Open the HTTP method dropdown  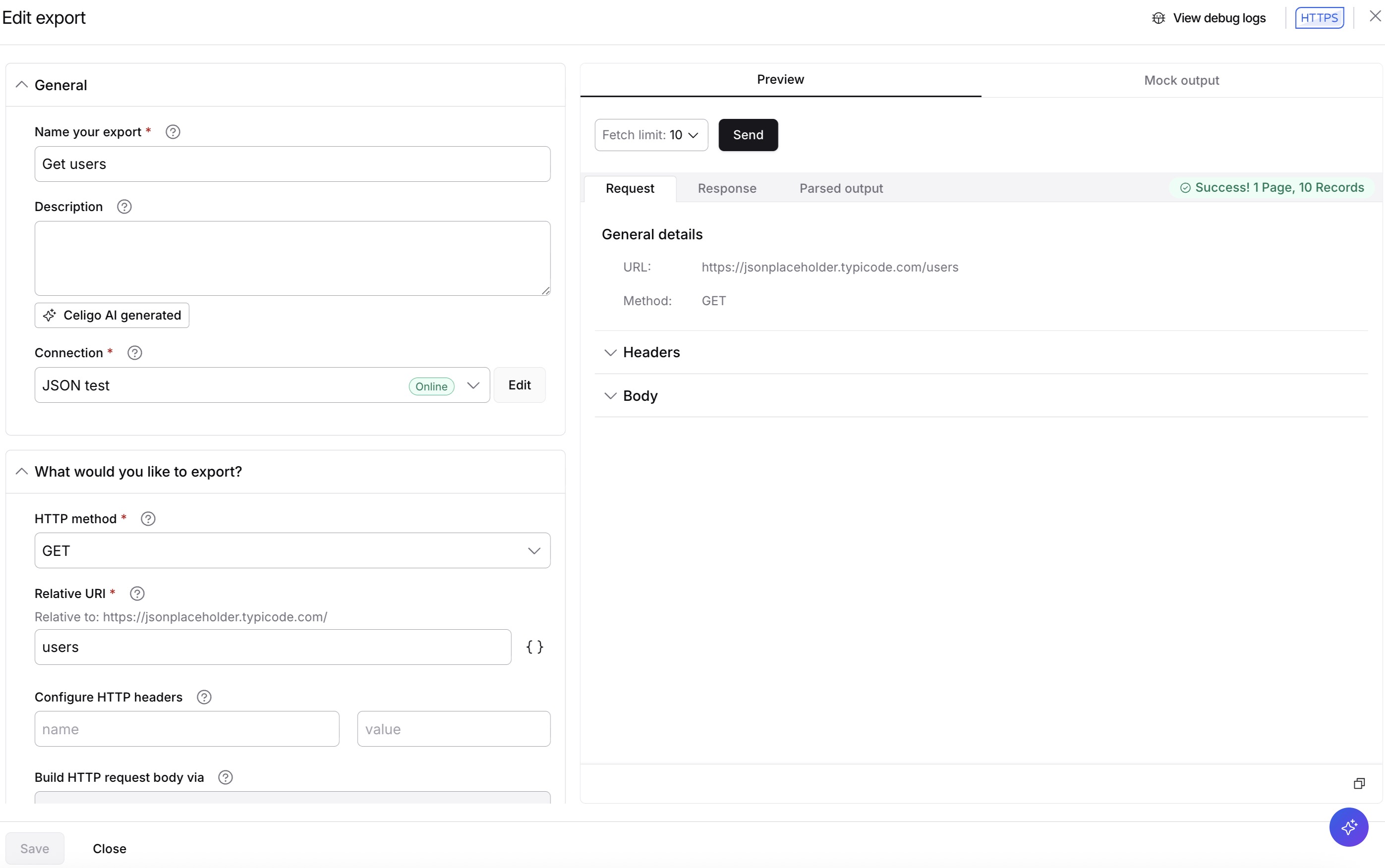coord(292,550)
